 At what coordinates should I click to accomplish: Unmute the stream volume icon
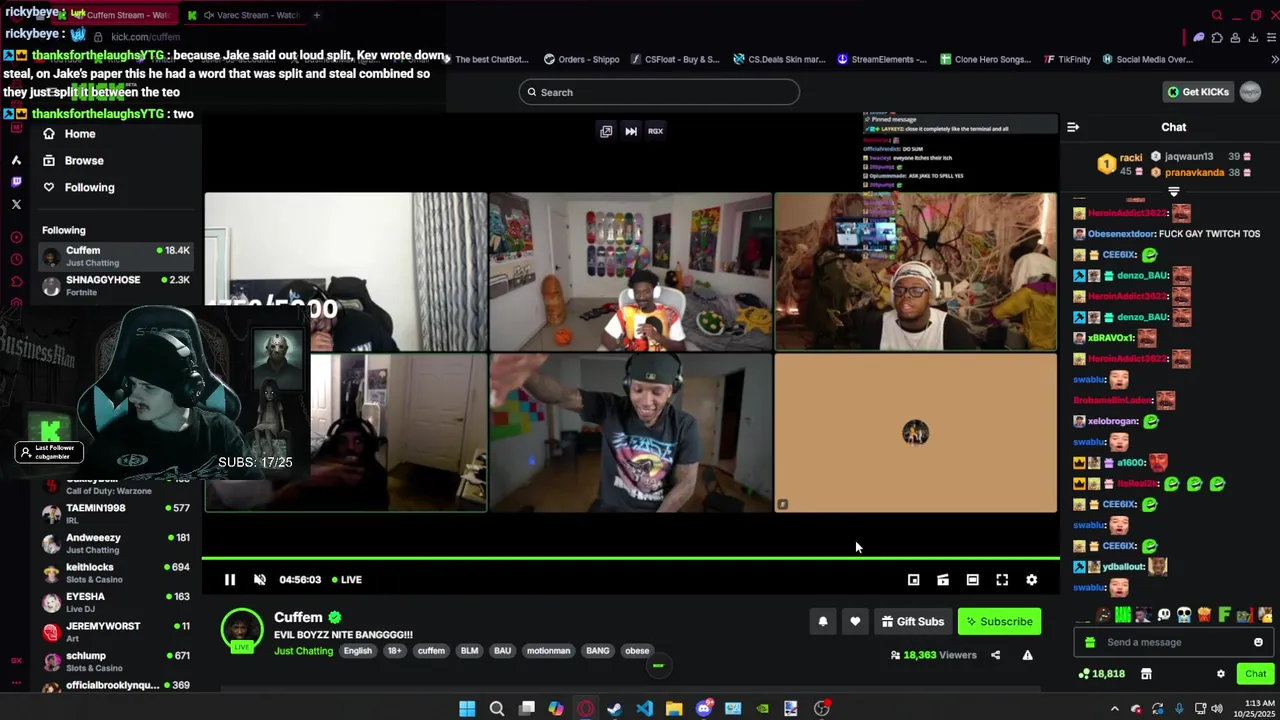pyautogui.click(x=260, y=580)
